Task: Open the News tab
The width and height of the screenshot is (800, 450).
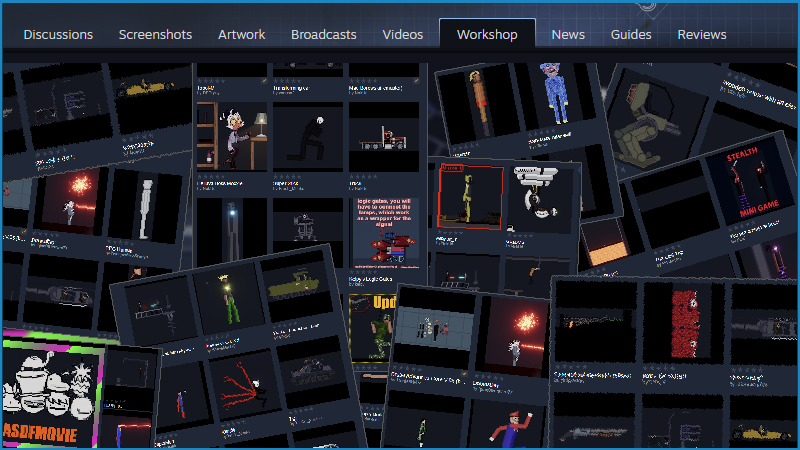Action: click(x=568, y=35)
